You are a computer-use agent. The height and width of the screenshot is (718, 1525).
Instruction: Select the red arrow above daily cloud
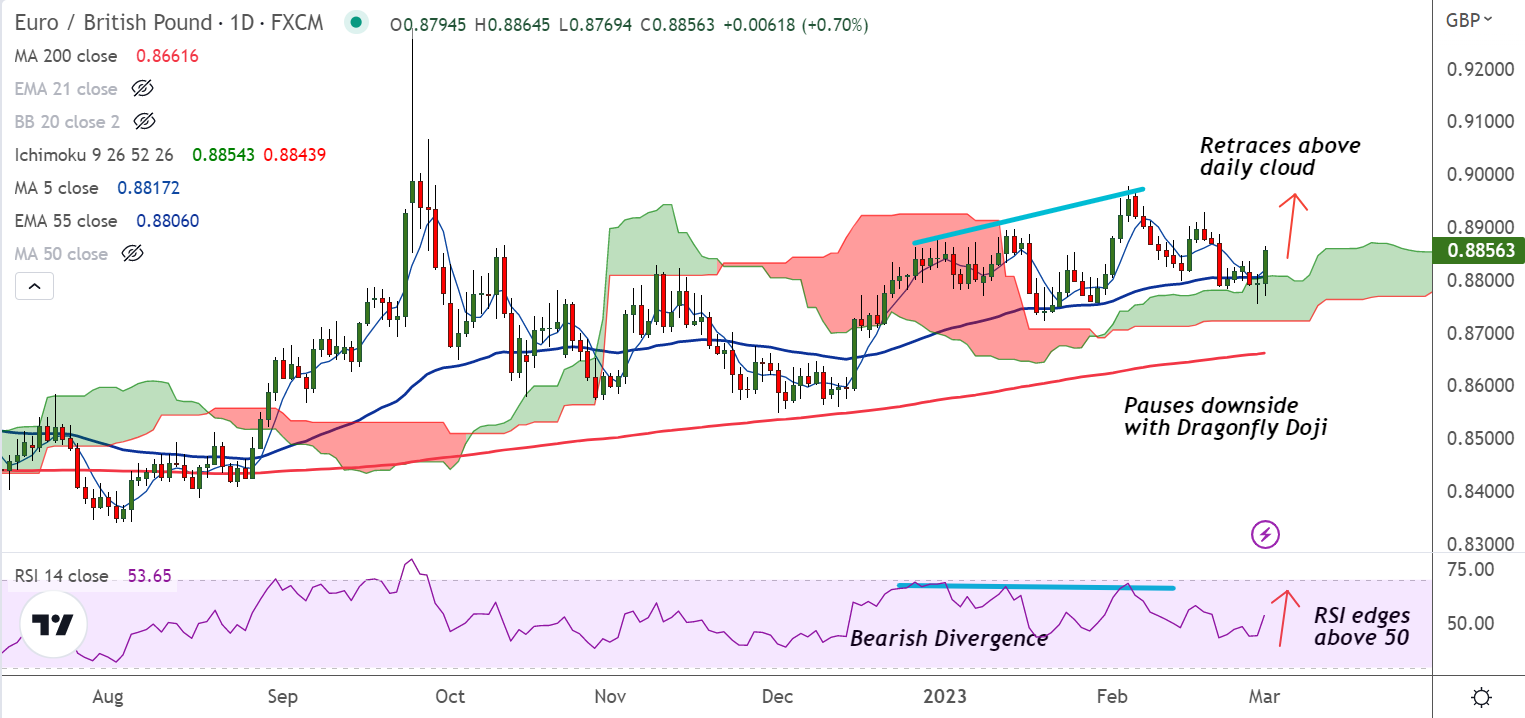[1297, 212]
